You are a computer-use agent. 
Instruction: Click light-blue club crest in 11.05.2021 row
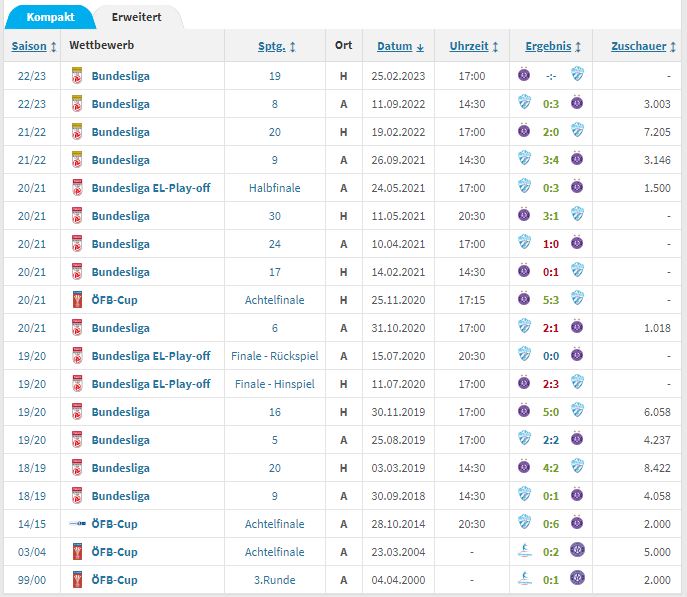[577, 214]
